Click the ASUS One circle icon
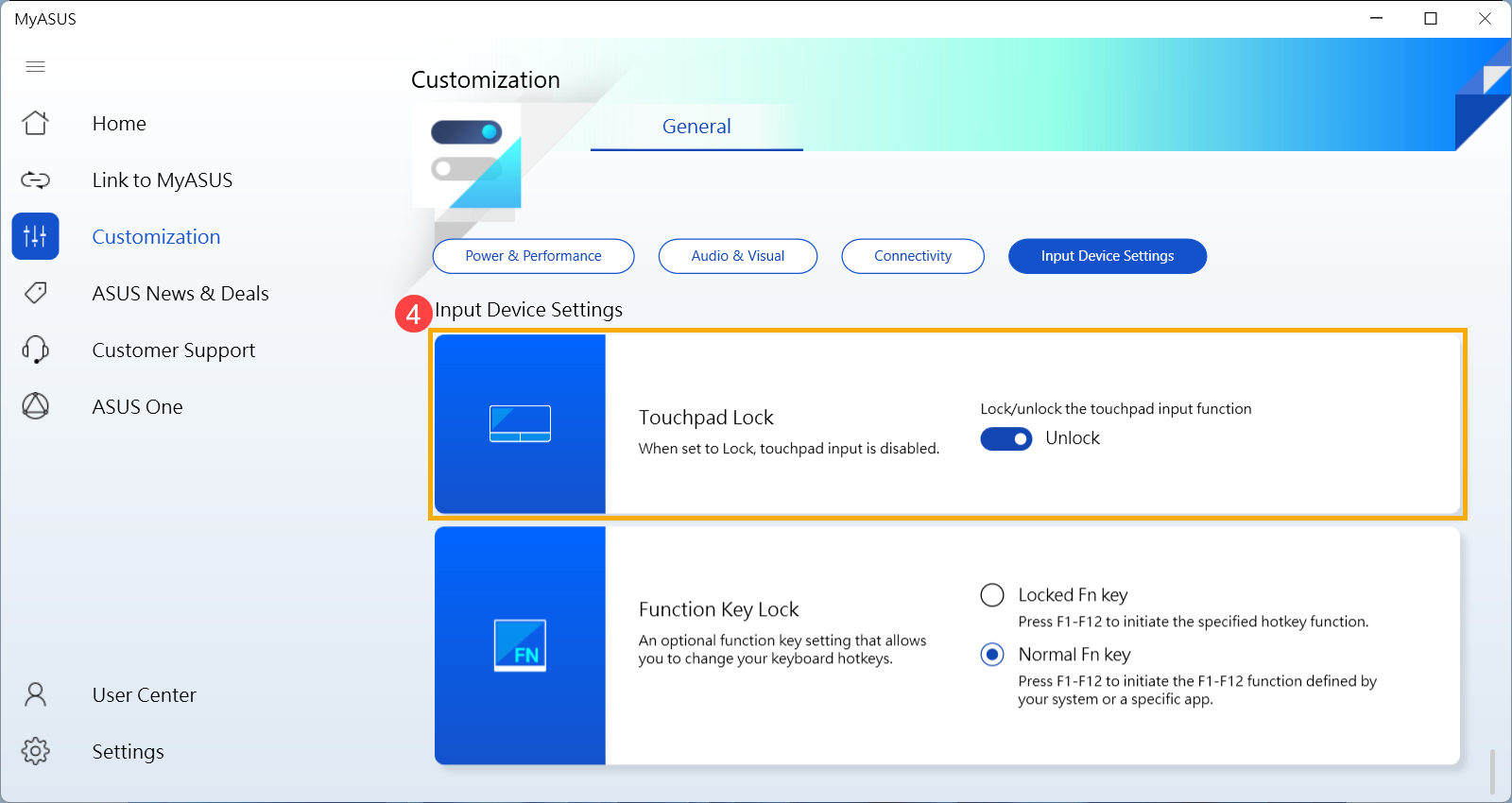This screenshot has height=803, width=1512. coord(35,406)
